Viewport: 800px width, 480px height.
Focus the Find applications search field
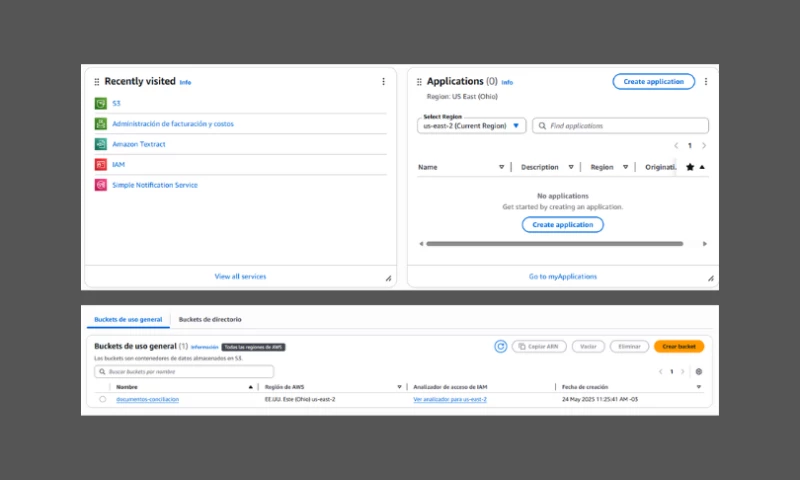click(620, 126)
